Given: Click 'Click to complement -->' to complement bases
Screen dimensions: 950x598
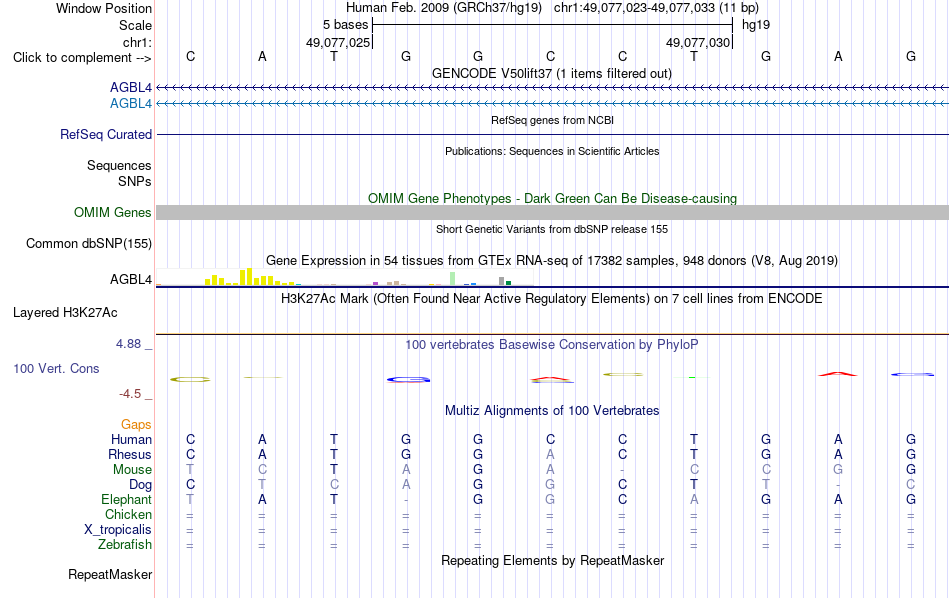Looking at the screenshot, I should click(82, 58).
